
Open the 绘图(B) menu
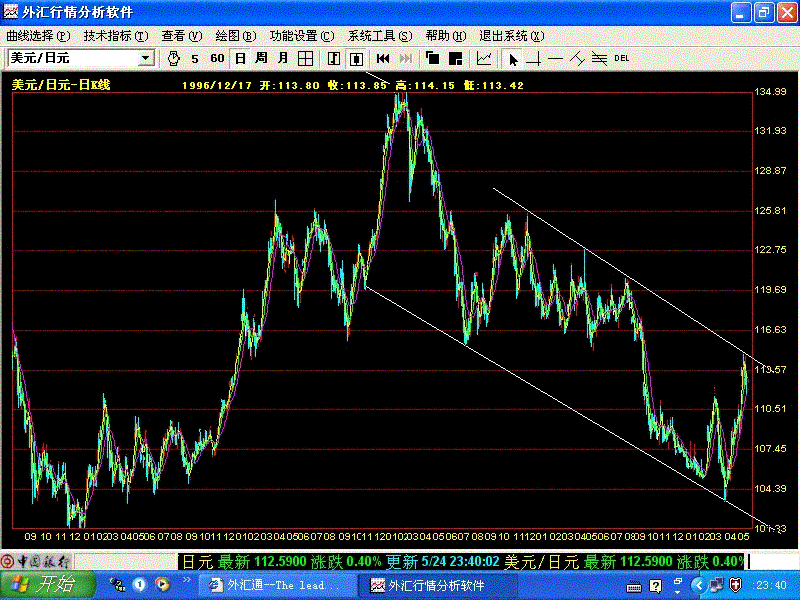tap(236, 36)
